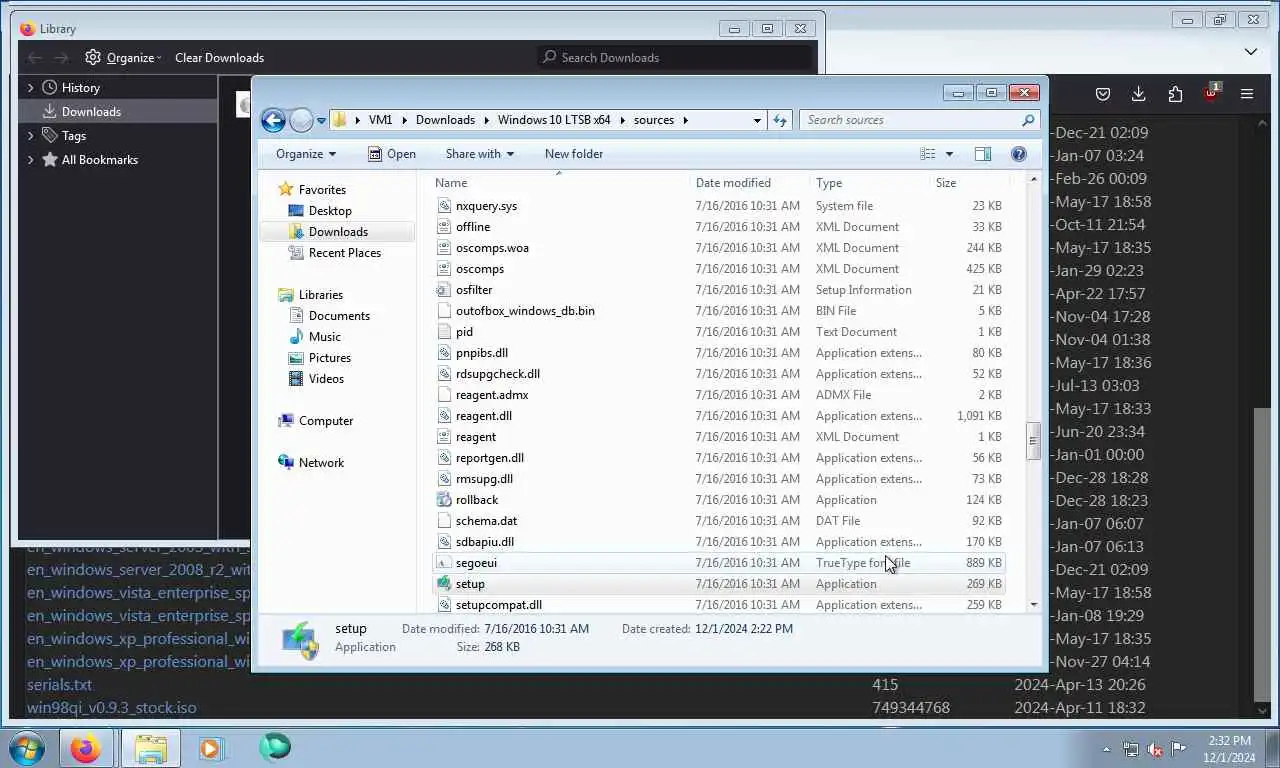Open the address bar history dropdown
The image size is (1280, 768).
click(757, 120)
